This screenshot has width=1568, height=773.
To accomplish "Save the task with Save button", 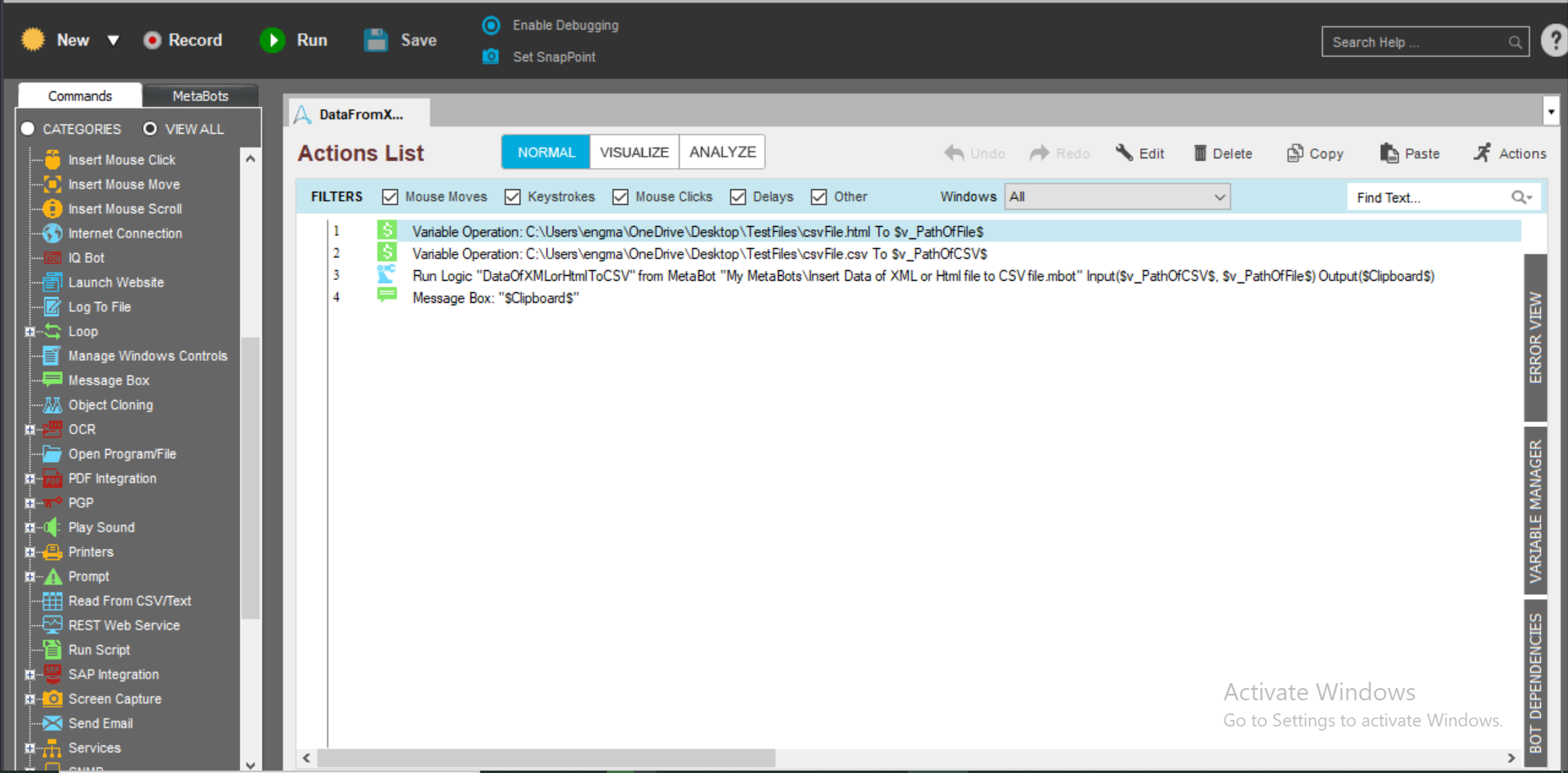I will tap(400, 40).
